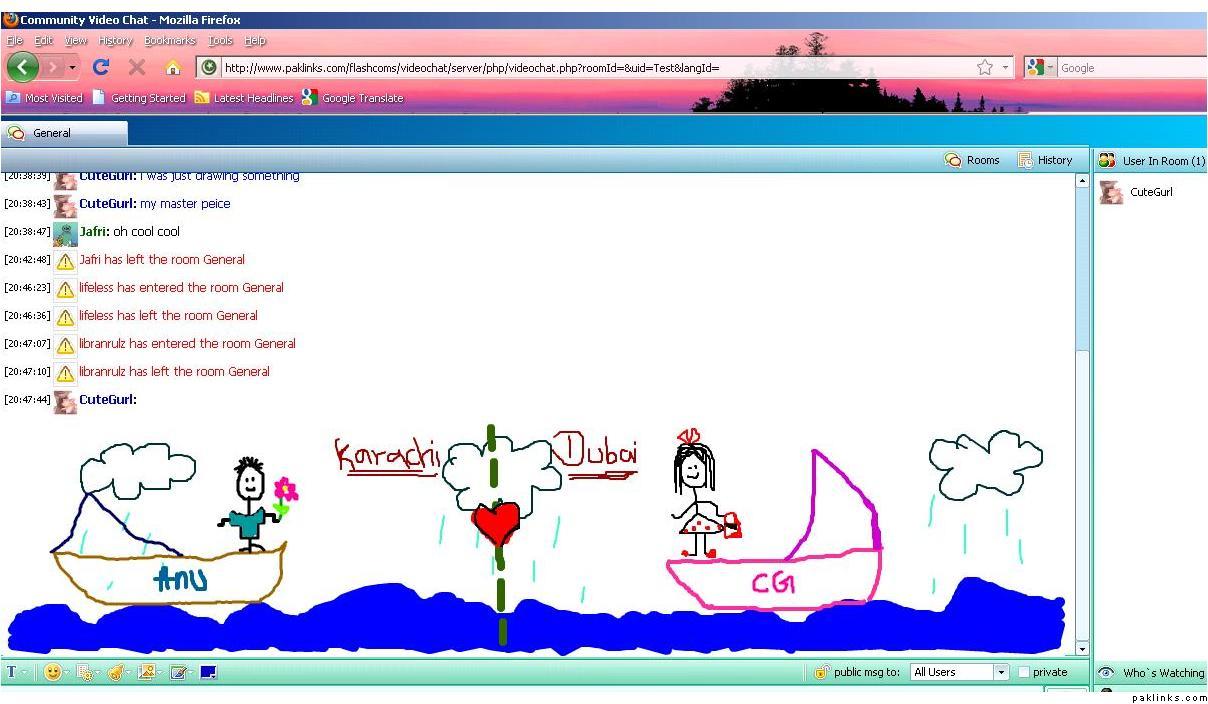Click the chat scrollbar down arrow
Screen dimensions: 1208x704
tap(1082, 649)
